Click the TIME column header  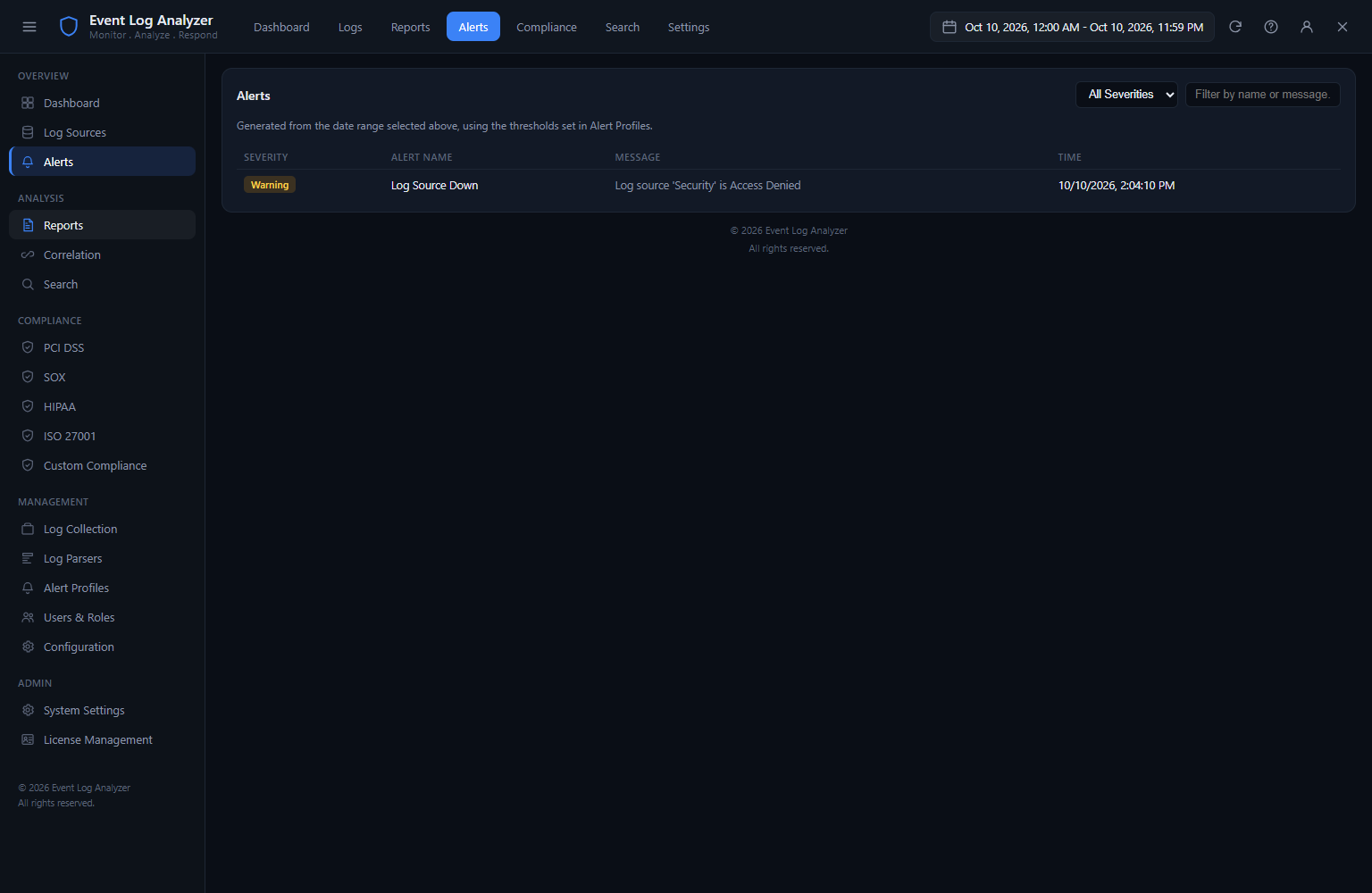click(1070, 157)
